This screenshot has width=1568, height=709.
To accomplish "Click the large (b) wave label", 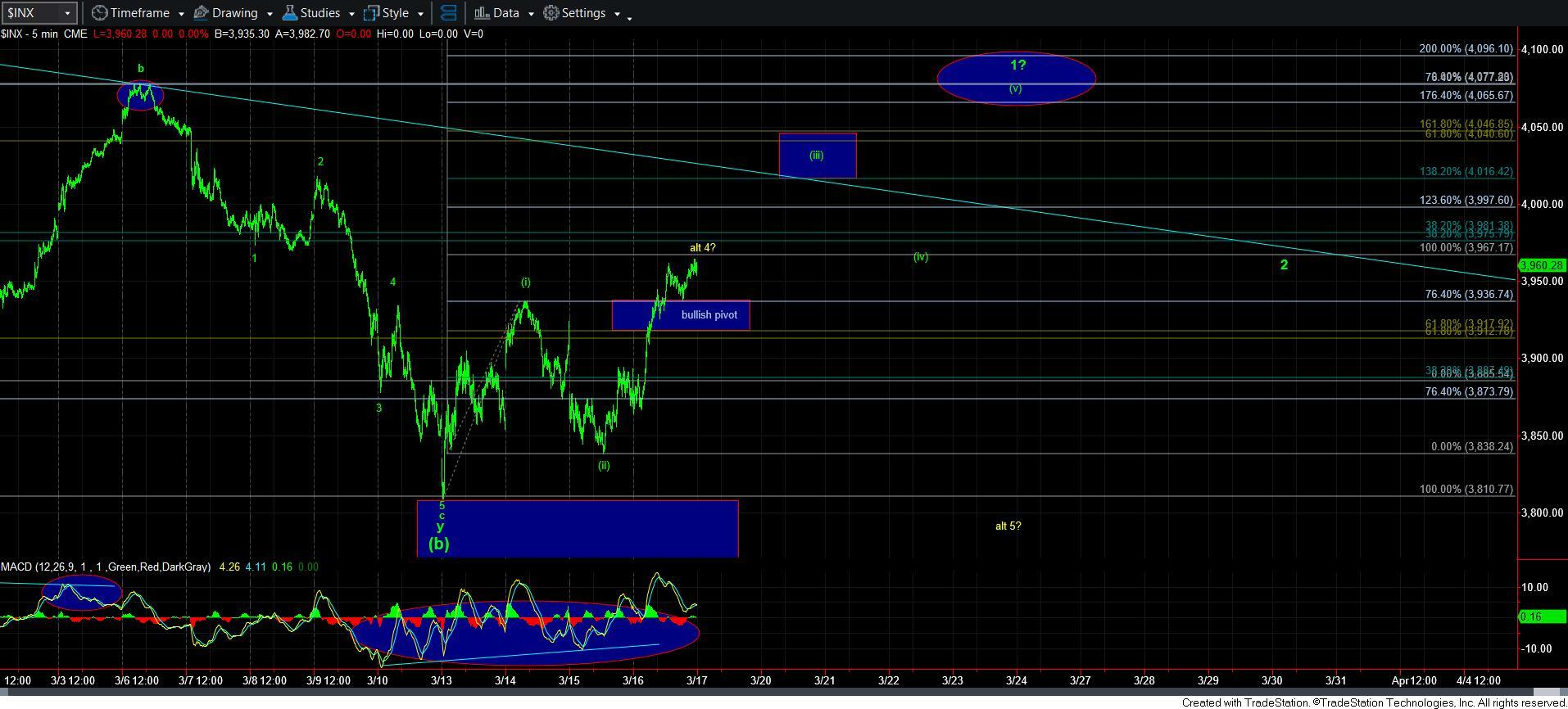I will click(x=439, y=544).
